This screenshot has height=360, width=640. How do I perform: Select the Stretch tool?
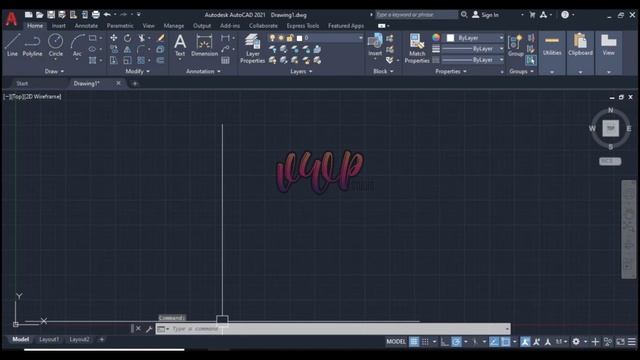pyautogui.click(x=113, y=60)
